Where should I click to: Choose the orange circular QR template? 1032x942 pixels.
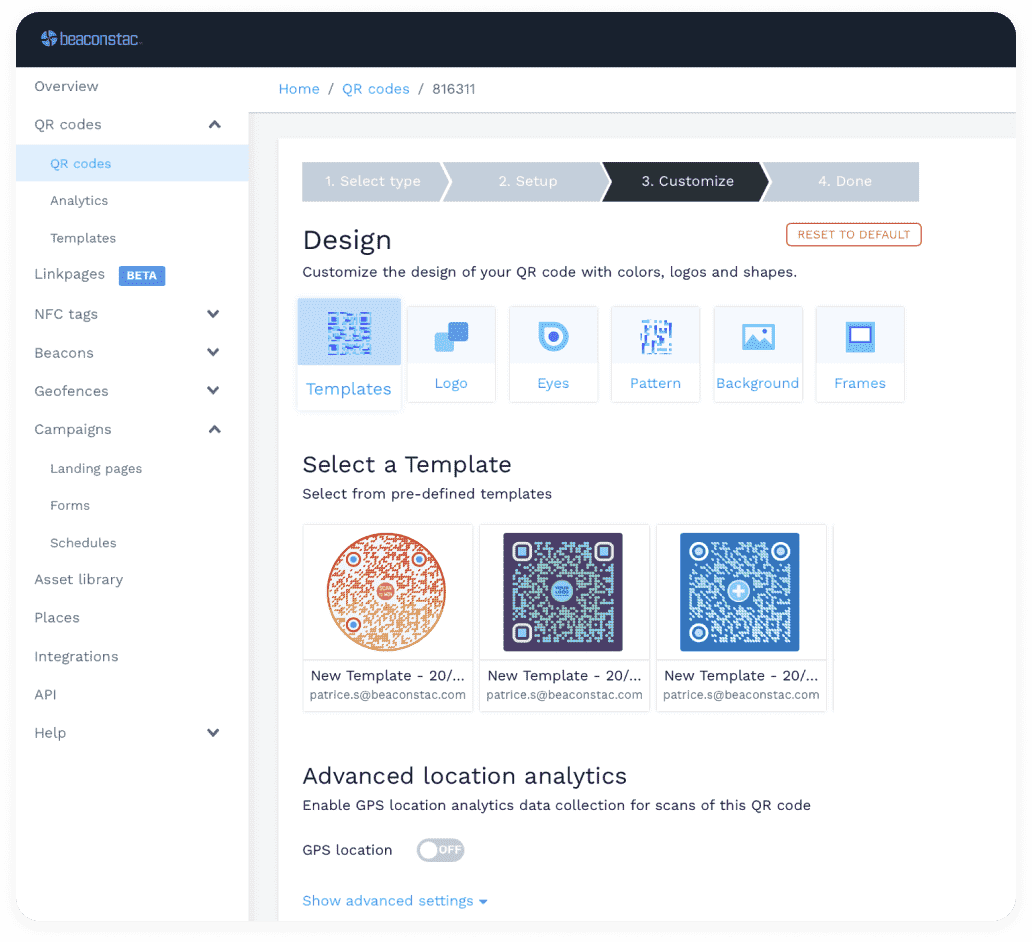pyautogui.click(x=386, y=592)
